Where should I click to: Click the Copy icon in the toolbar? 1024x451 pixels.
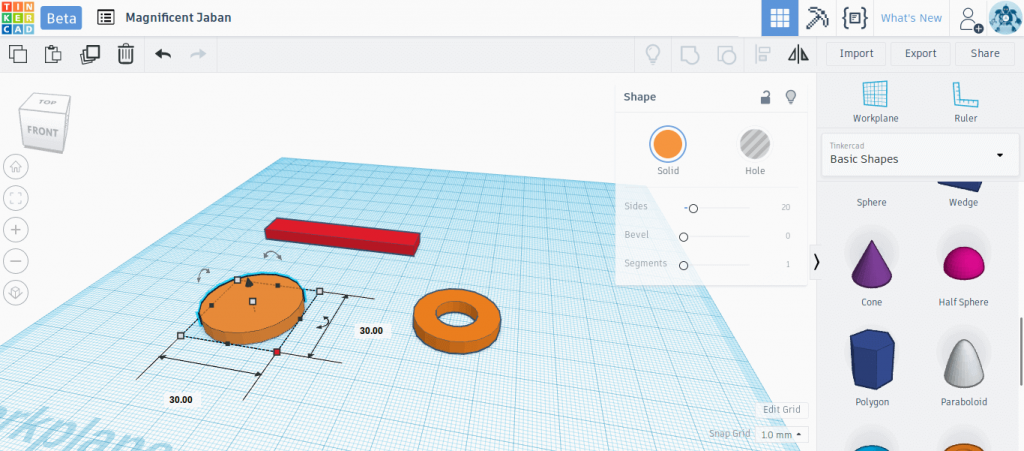(x=18, y=54)
